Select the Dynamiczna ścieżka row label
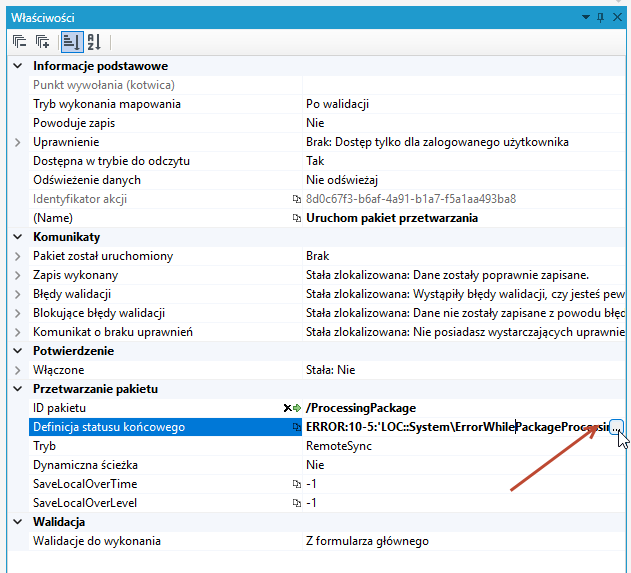 tap(85, 465)
